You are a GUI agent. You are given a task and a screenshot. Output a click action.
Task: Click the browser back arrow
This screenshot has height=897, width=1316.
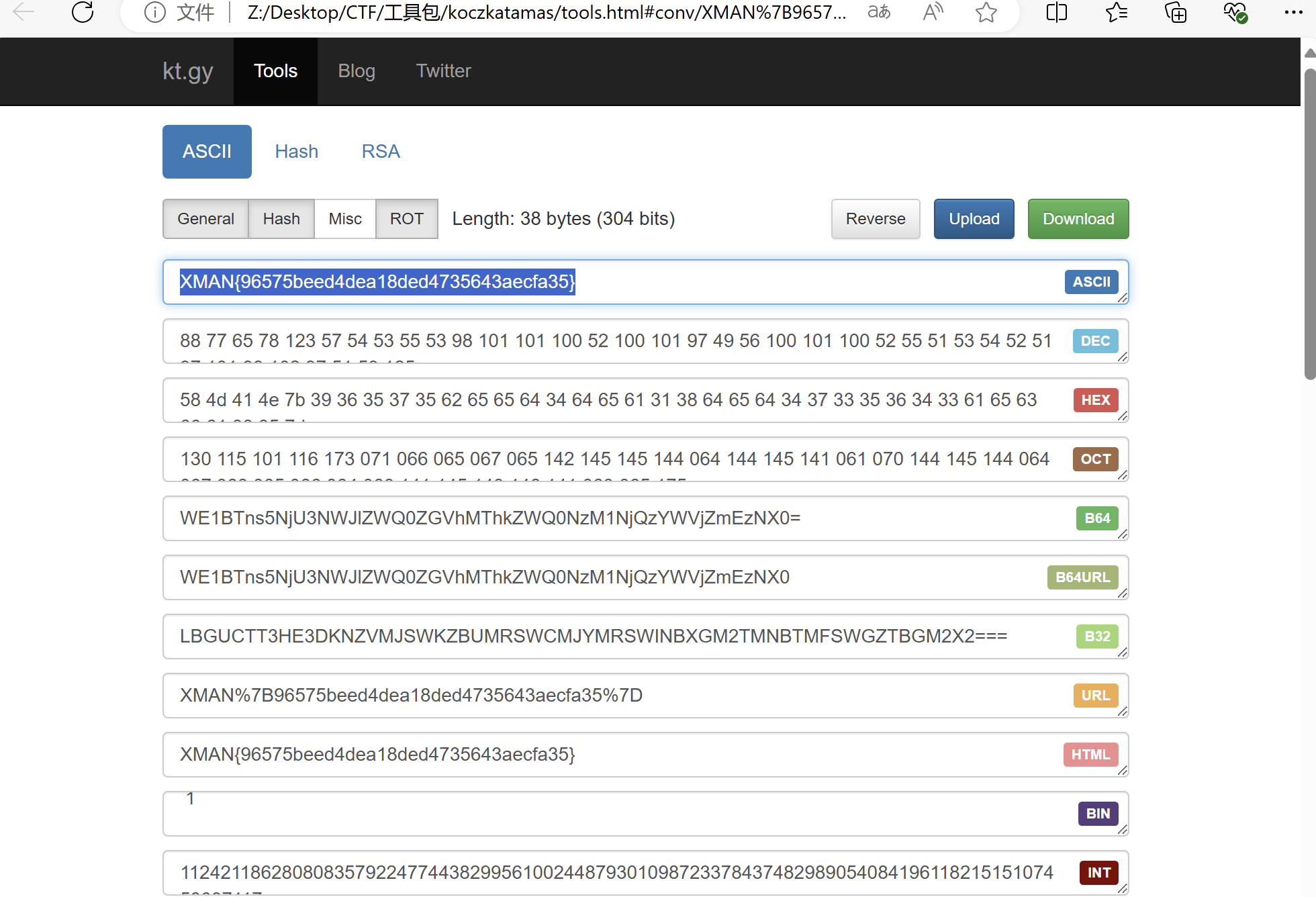point(23,12)
